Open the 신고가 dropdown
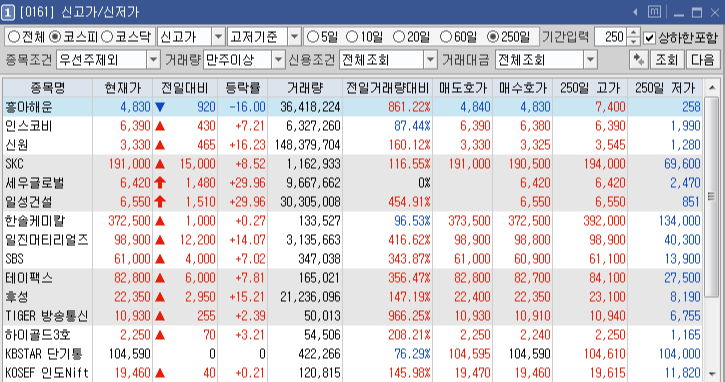Image resolution: width=725 pixels, height=382 pixels. 218,37
